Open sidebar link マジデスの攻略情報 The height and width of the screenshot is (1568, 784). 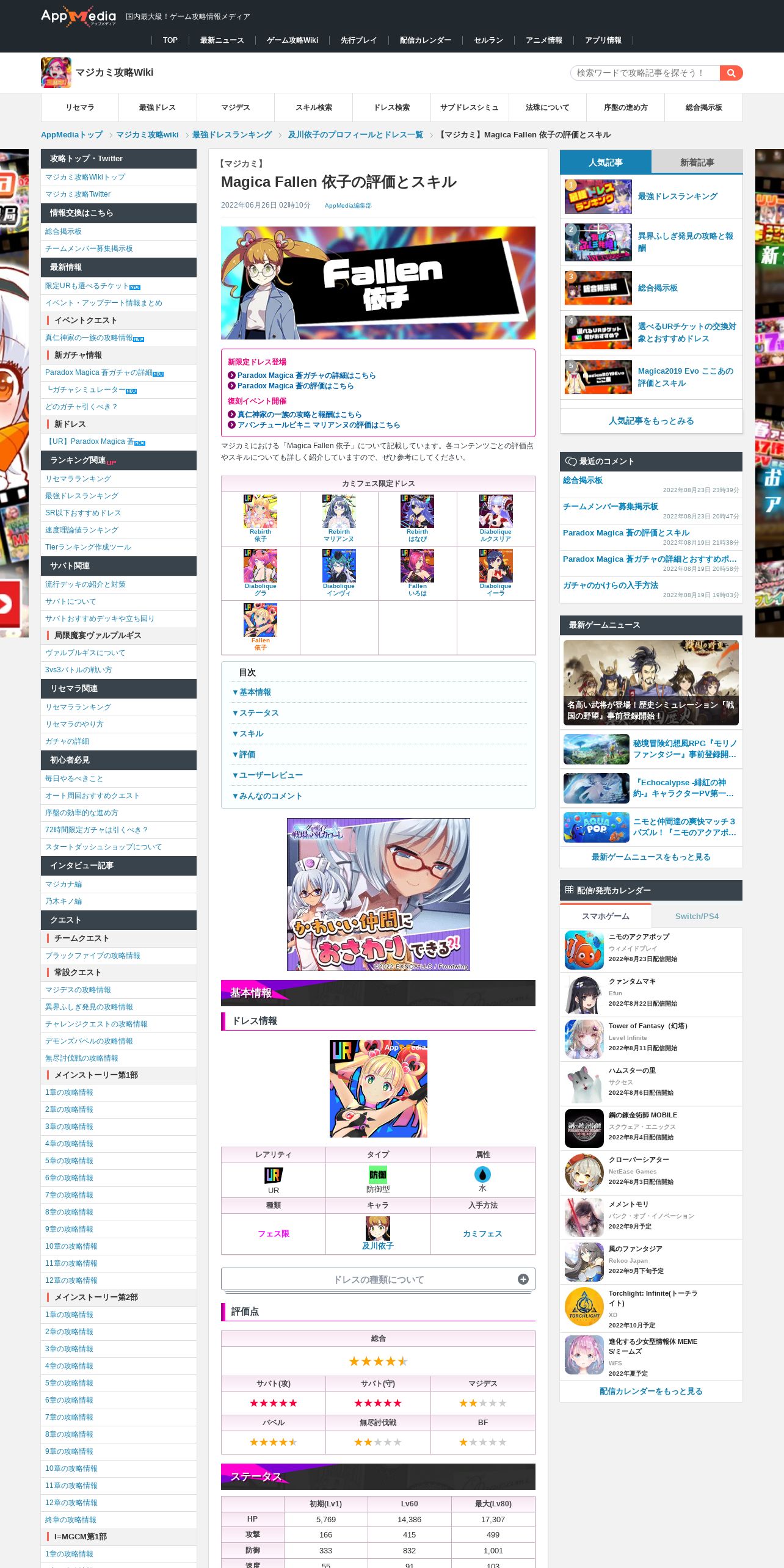point(78,990)
